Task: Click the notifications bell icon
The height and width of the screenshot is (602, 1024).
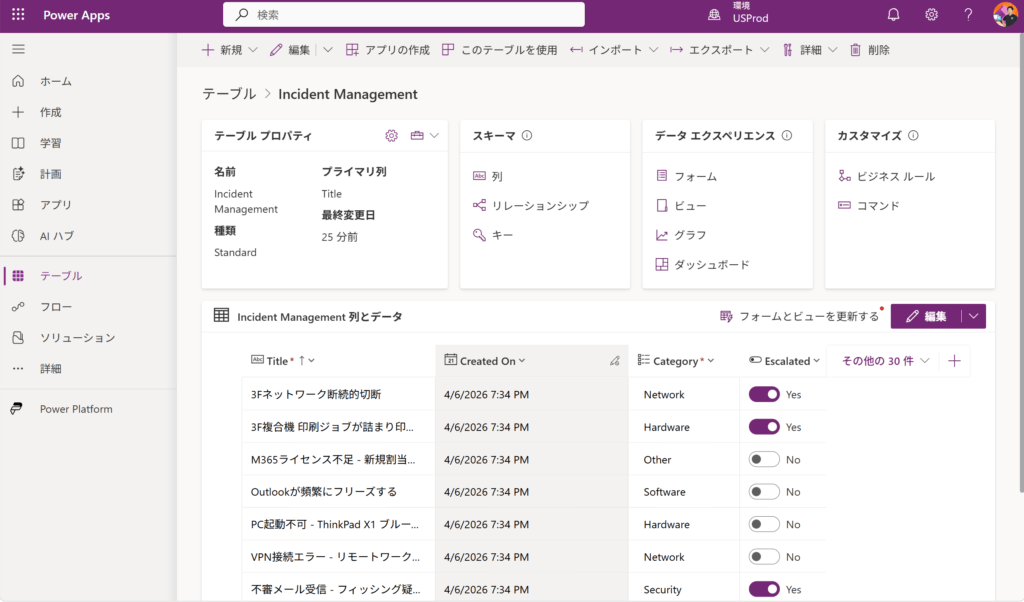Action: (893, 15)
